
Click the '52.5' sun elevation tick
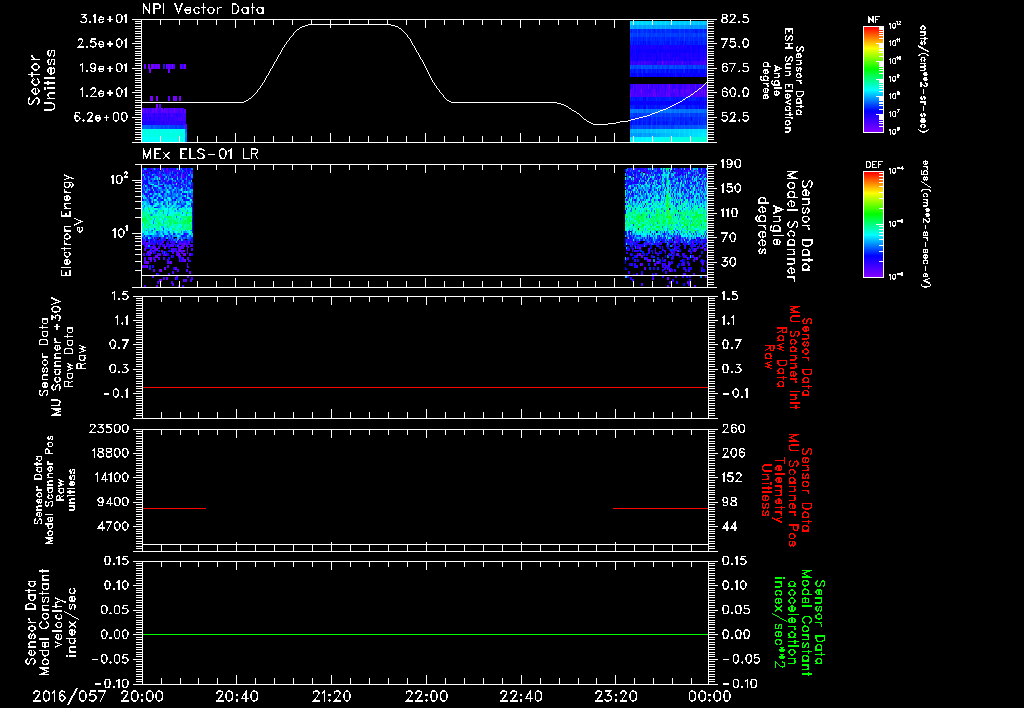tap(735, 118)
